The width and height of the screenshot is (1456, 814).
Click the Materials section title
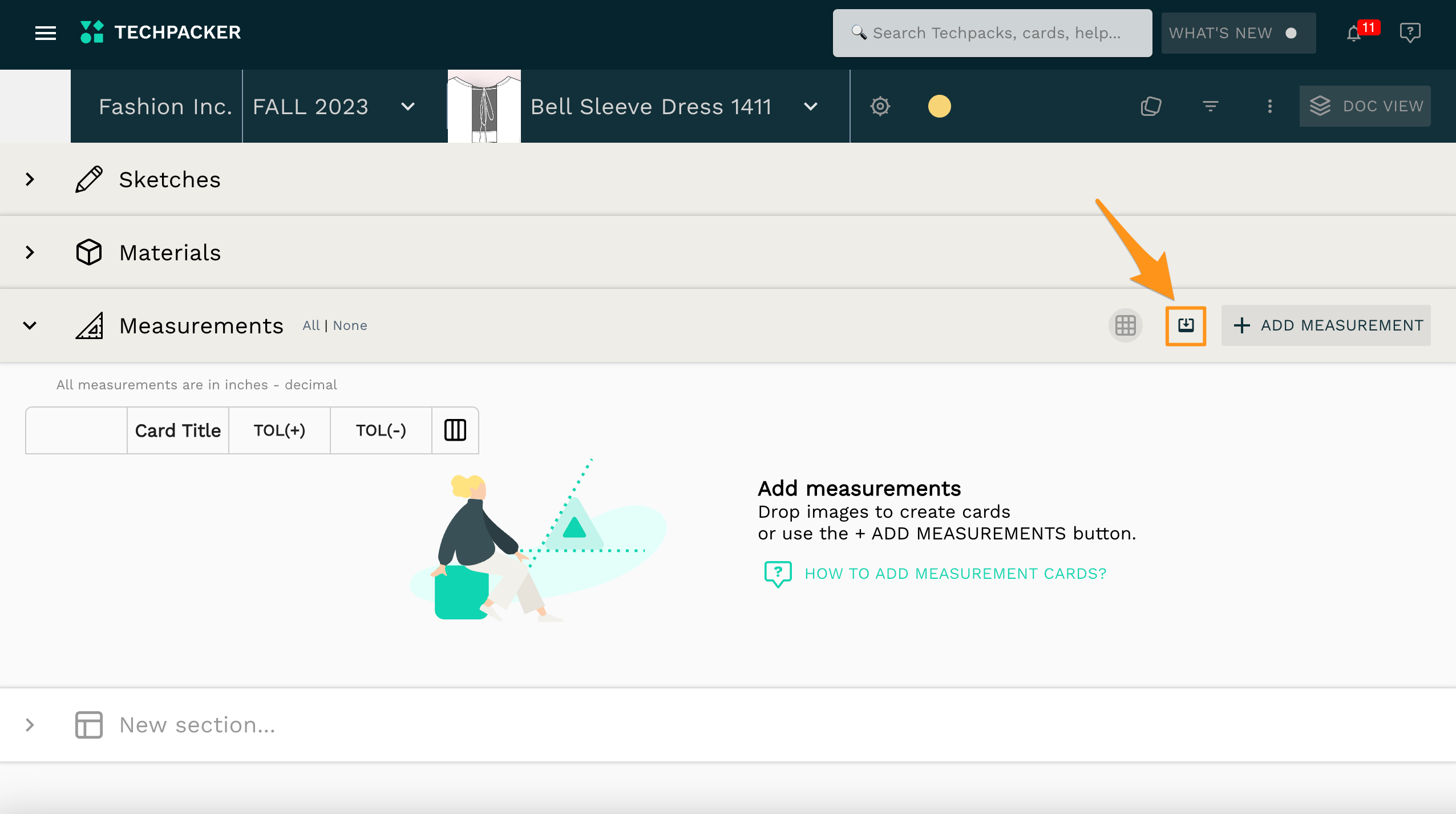pyautogui.click(x=170, y=252)
